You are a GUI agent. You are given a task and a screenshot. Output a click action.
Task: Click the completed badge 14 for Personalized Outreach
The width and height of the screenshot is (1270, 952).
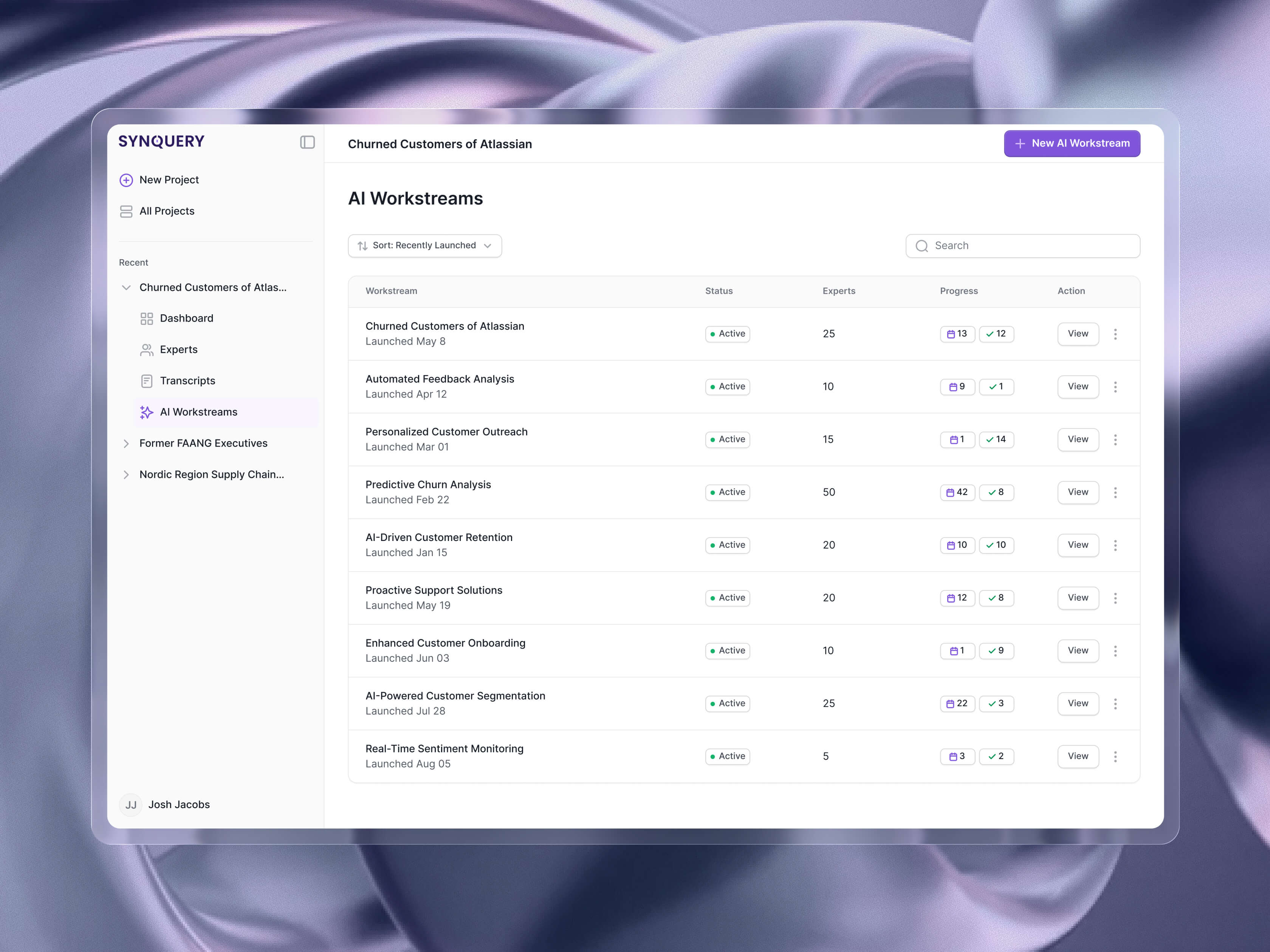pyautogui.click(x=996, y=440)
